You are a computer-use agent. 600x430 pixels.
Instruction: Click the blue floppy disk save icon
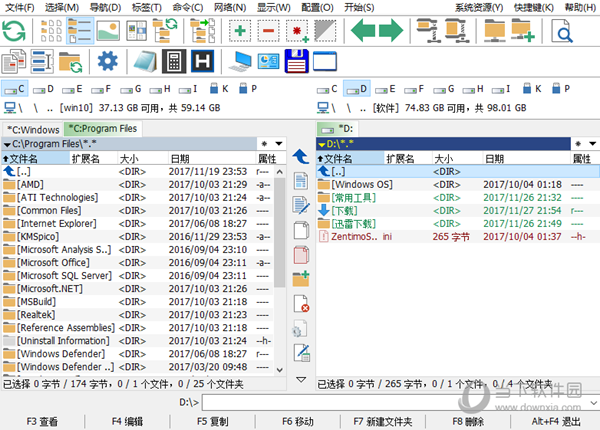pyautogui.click(x=297, y=61)
